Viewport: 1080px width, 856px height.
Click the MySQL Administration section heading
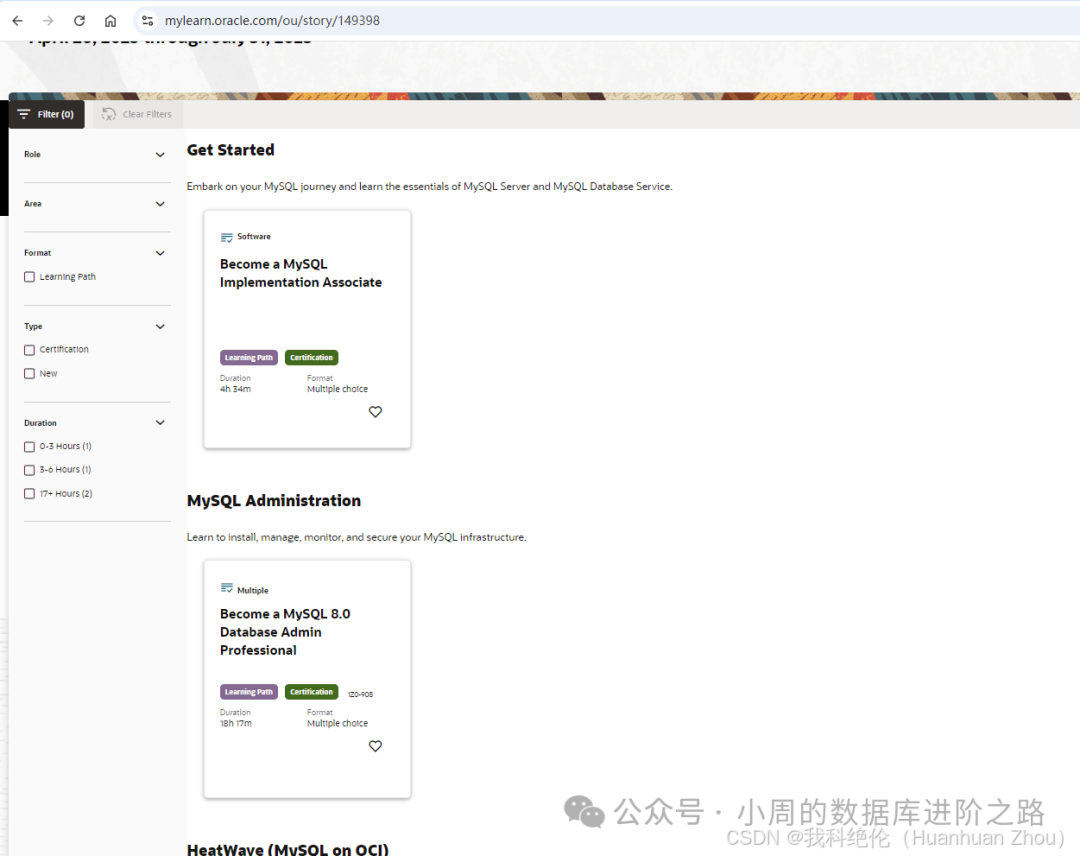[x=274, y=501]
